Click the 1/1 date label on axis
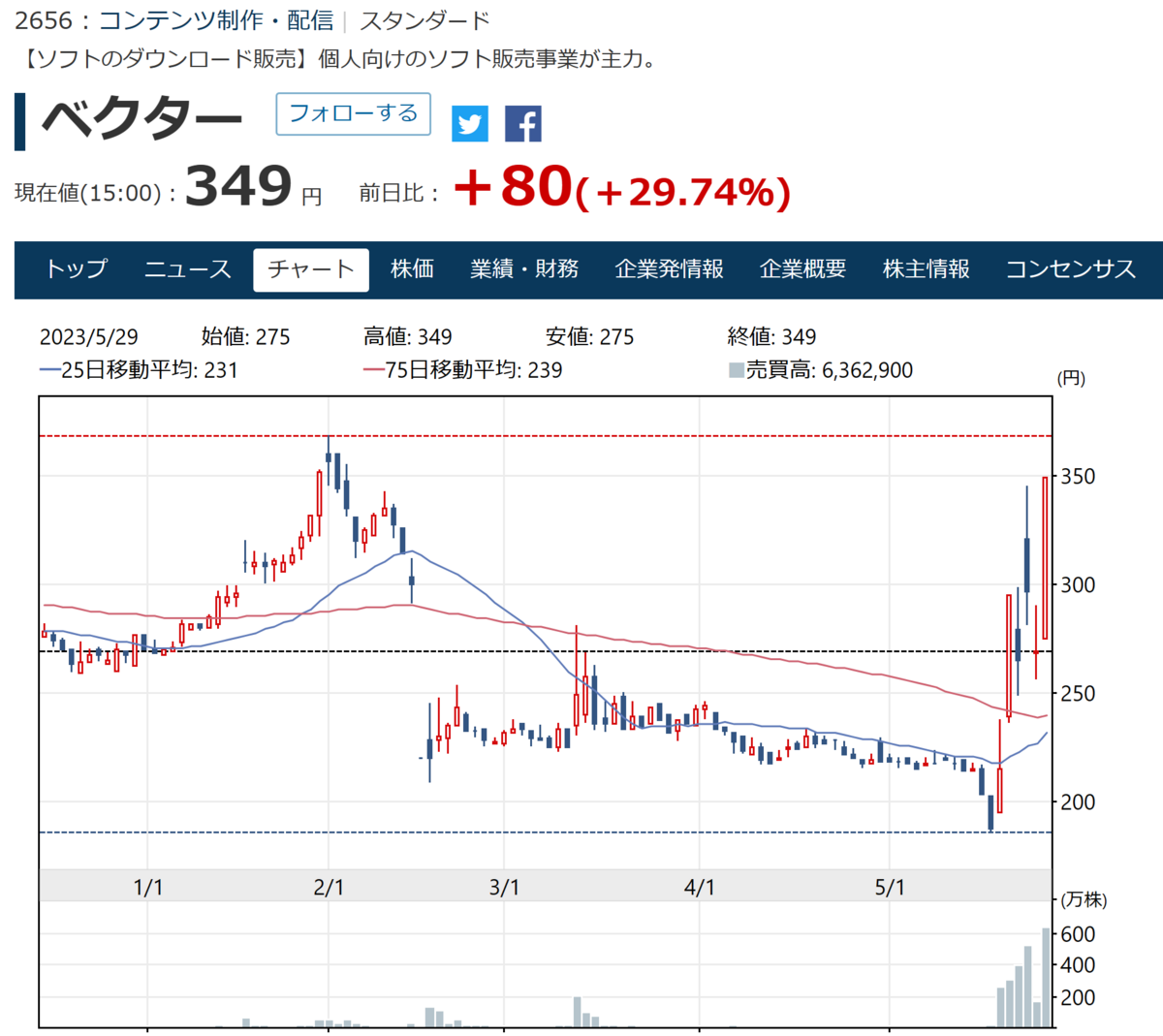Image resolution: width=1163 pixels, height=1036 pixels. [148, 887]
